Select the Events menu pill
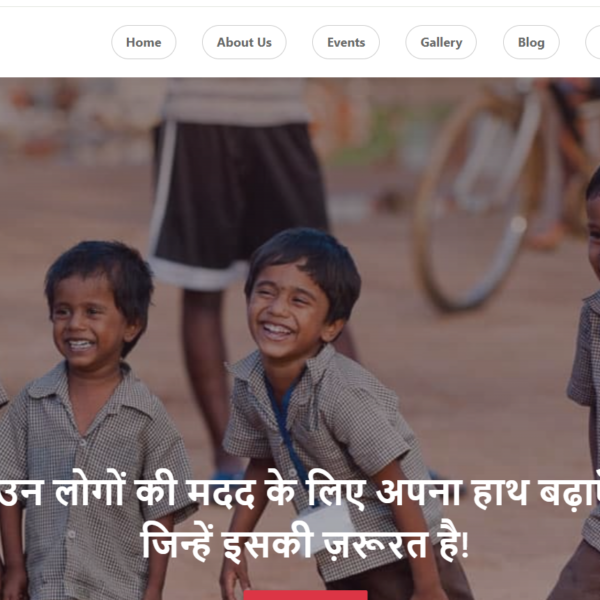 [346, 42]
